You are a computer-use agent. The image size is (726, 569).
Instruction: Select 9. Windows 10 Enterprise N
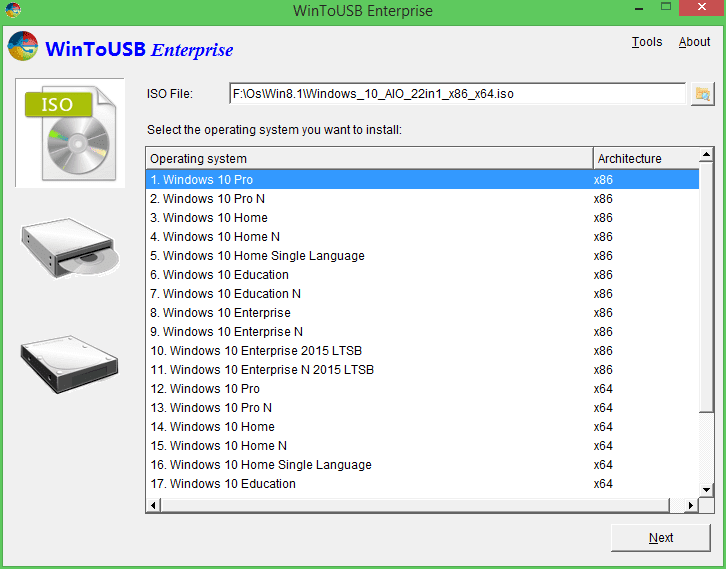[x=422, y=331]
